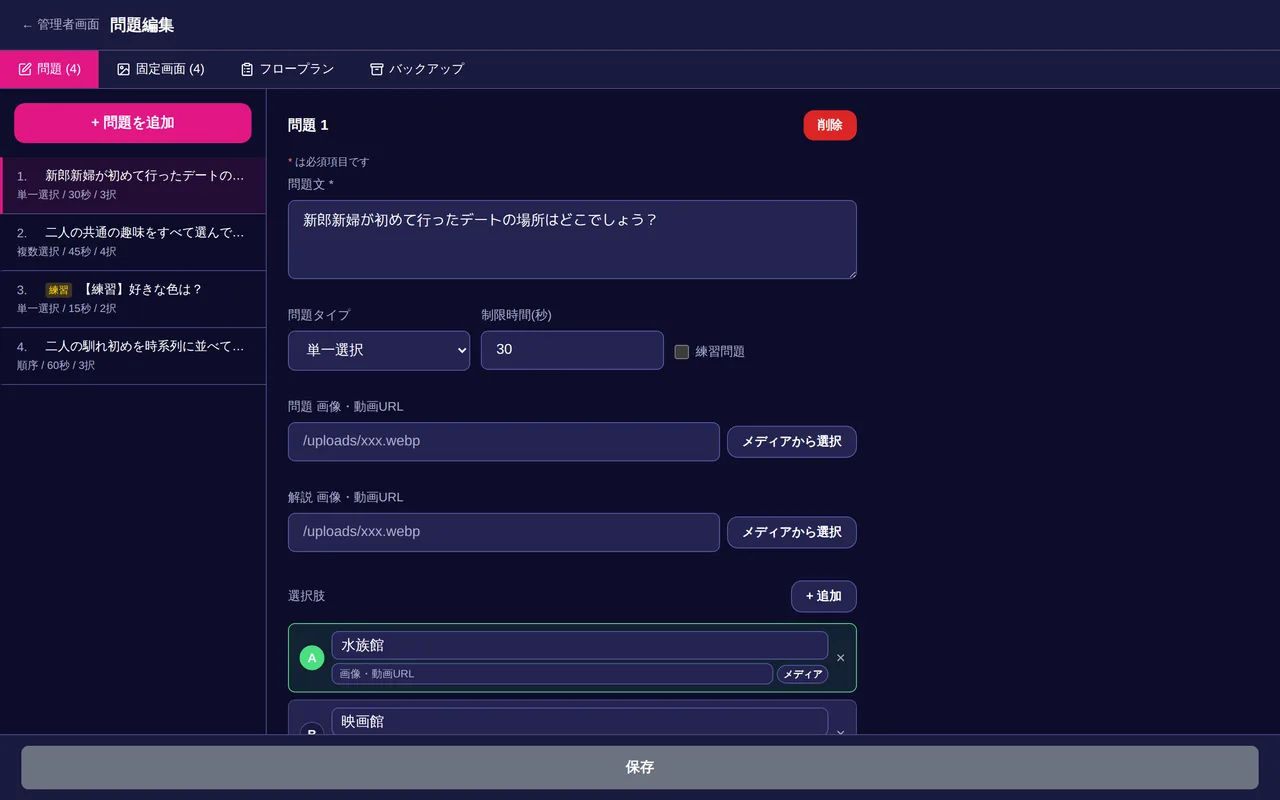The height and width of the screenshot is (800, 1280).
Task: Open the 問題タイプ dropdown
Action: point(379,351)
